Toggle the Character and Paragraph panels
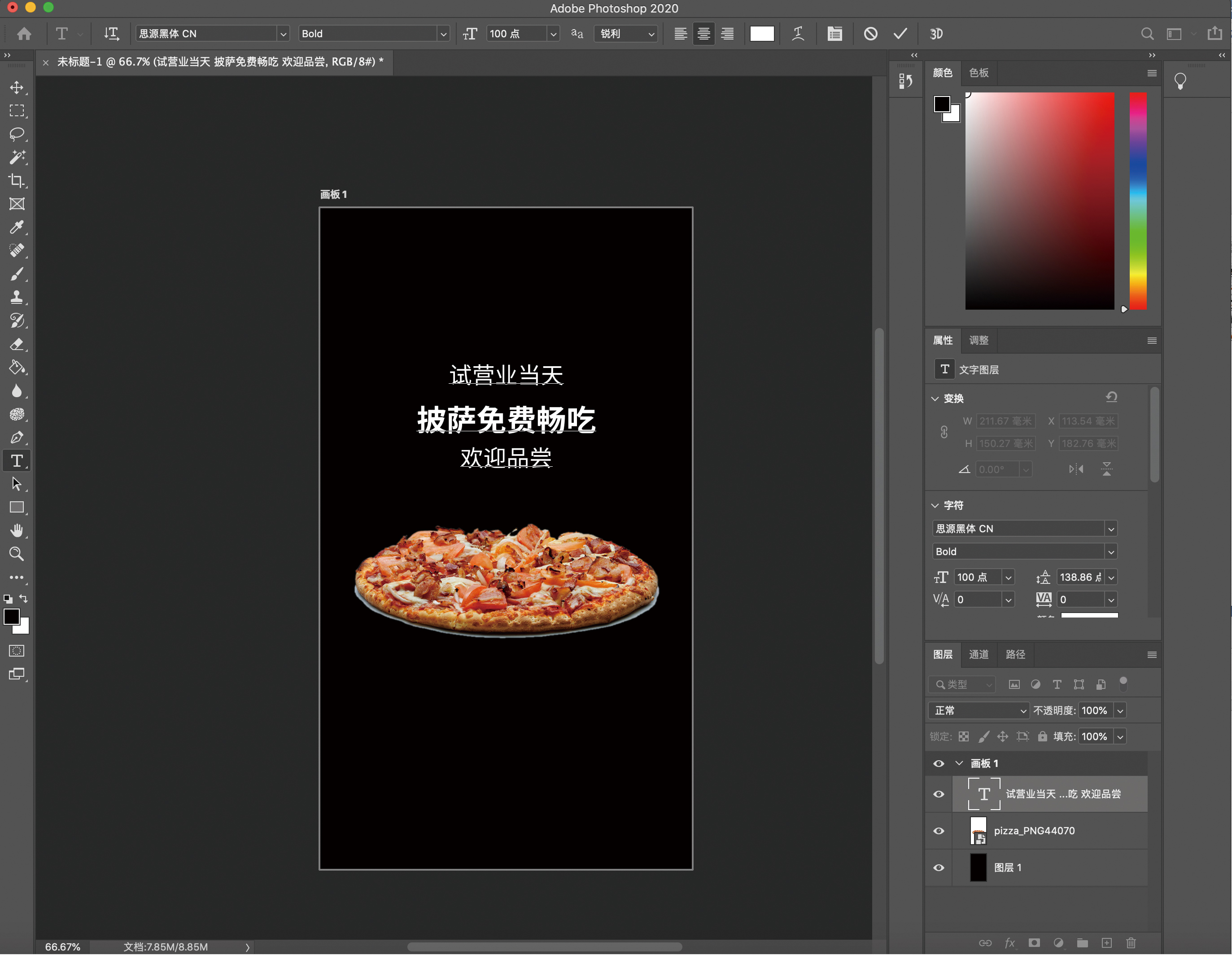 point(835,34)
